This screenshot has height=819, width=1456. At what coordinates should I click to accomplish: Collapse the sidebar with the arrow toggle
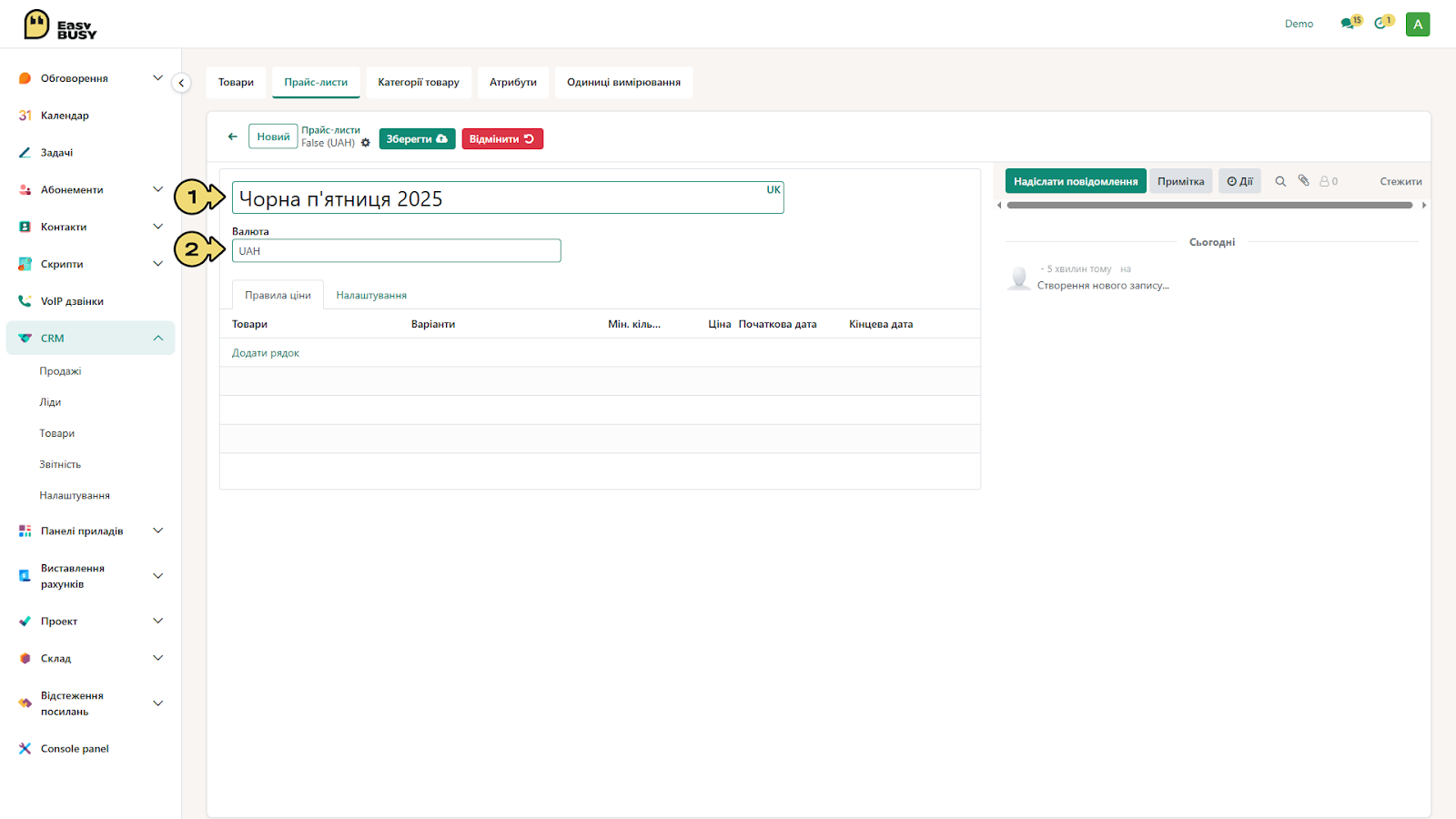[x=181, y=83]
